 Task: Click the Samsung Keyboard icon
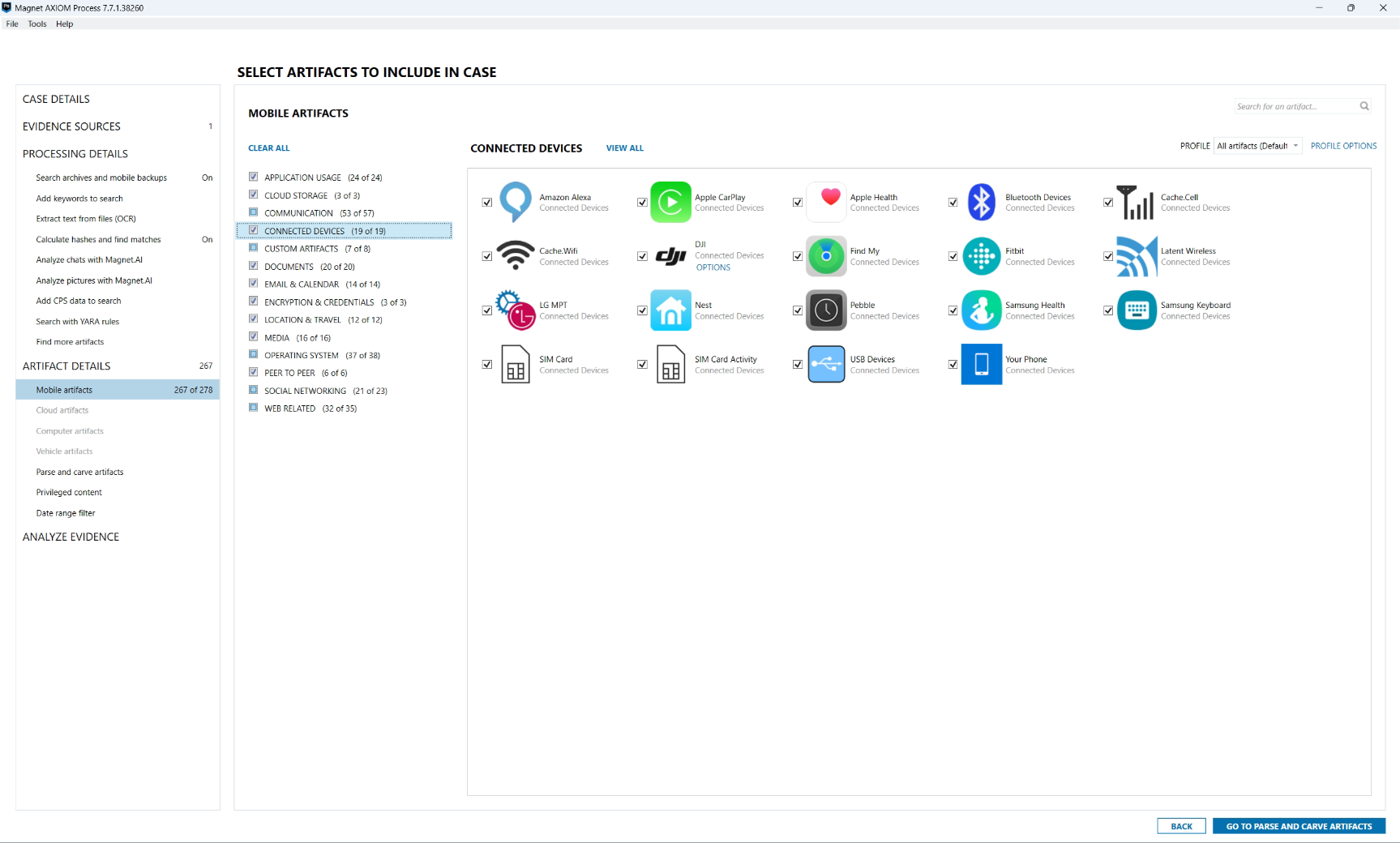tap(1137, 310)
